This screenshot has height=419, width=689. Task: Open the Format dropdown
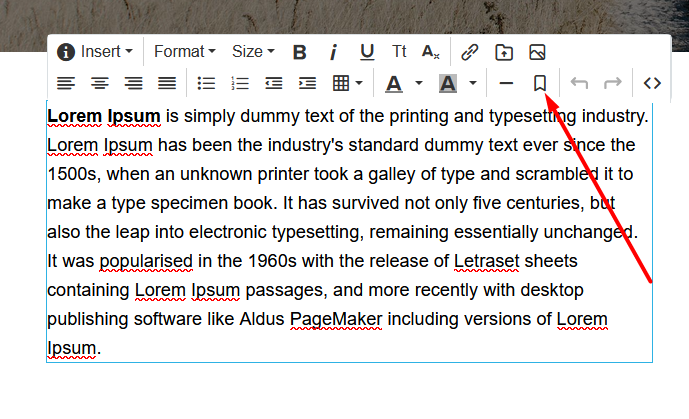tap(185, 52)
